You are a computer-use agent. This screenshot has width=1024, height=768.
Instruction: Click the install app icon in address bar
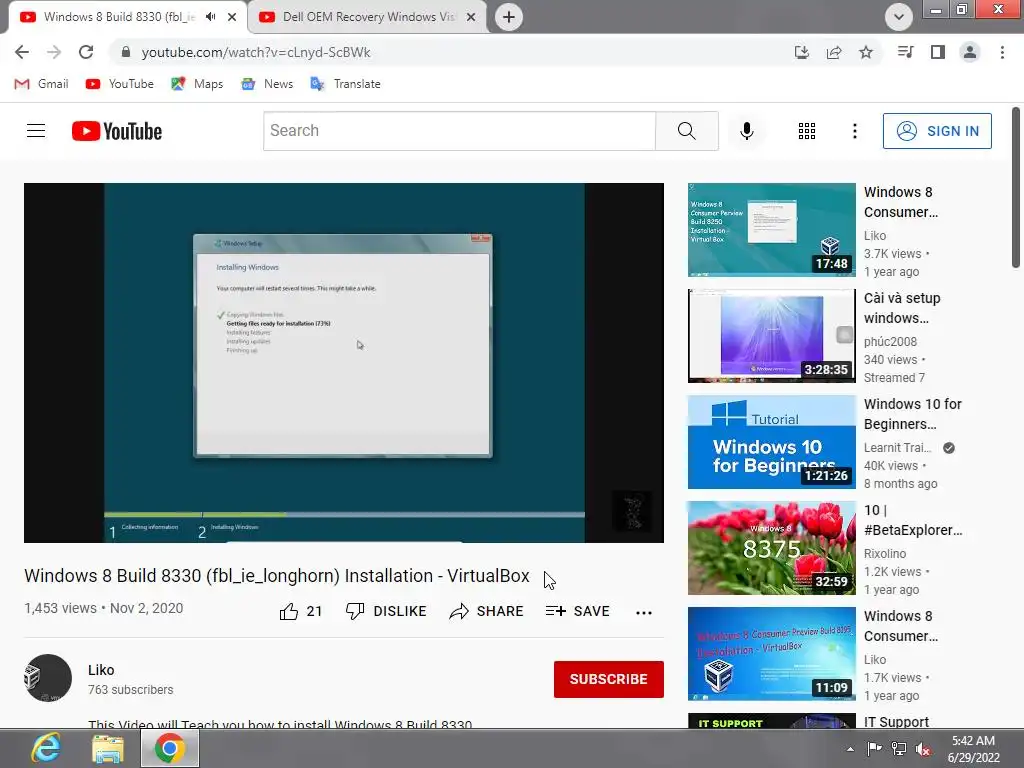[x=802, y=52]
